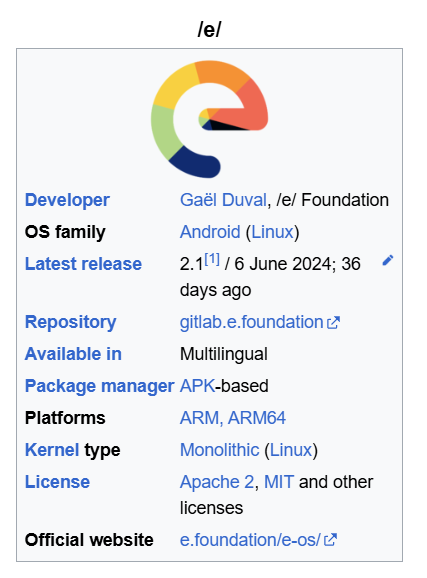The height and width of the screenshot is (578, 427).
Task: Click the Available in label link
Action: pyautogui.click(x=73, y=354)
